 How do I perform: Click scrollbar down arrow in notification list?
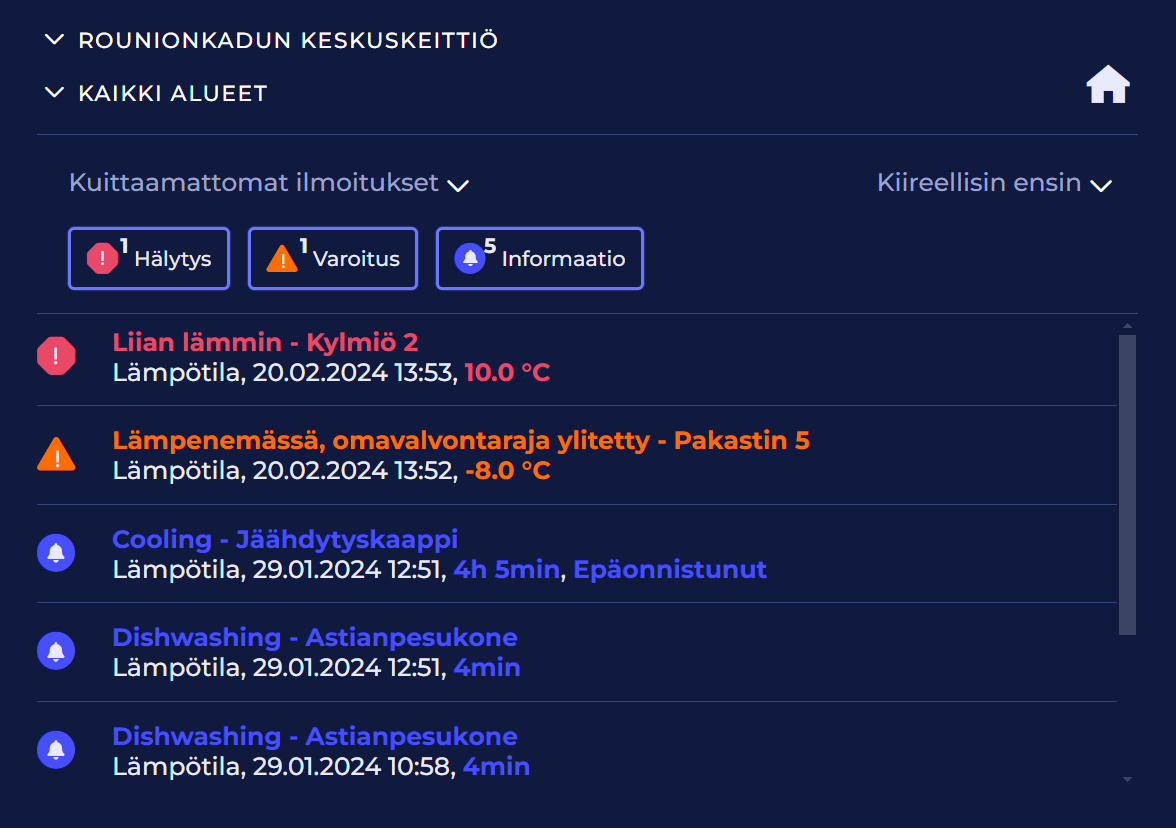click(1127, 779)
